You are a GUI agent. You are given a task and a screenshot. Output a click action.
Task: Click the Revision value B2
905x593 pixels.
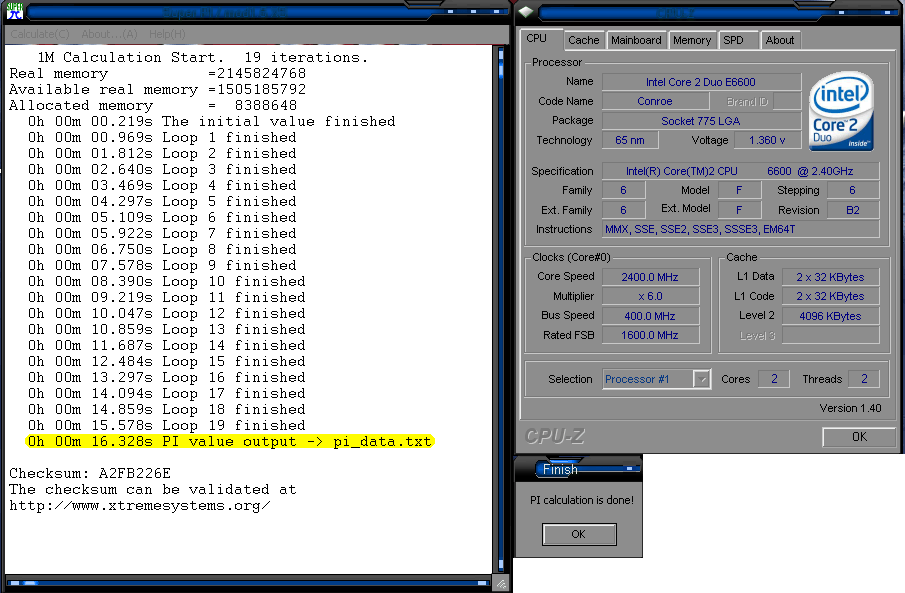(x=852, y=210)
